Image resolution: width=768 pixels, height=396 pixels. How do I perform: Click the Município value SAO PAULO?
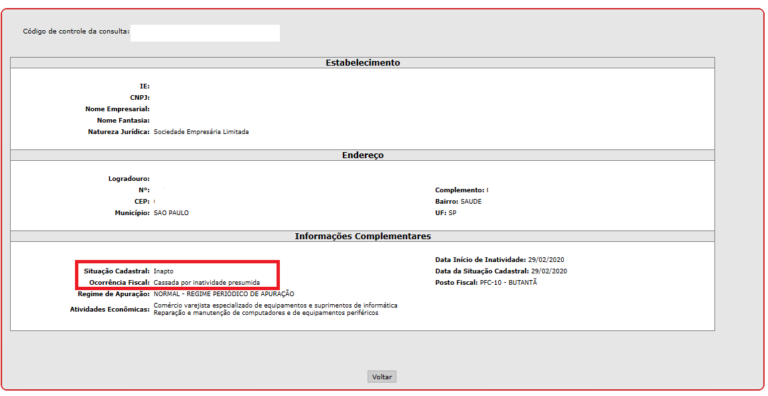click(171, 213)
